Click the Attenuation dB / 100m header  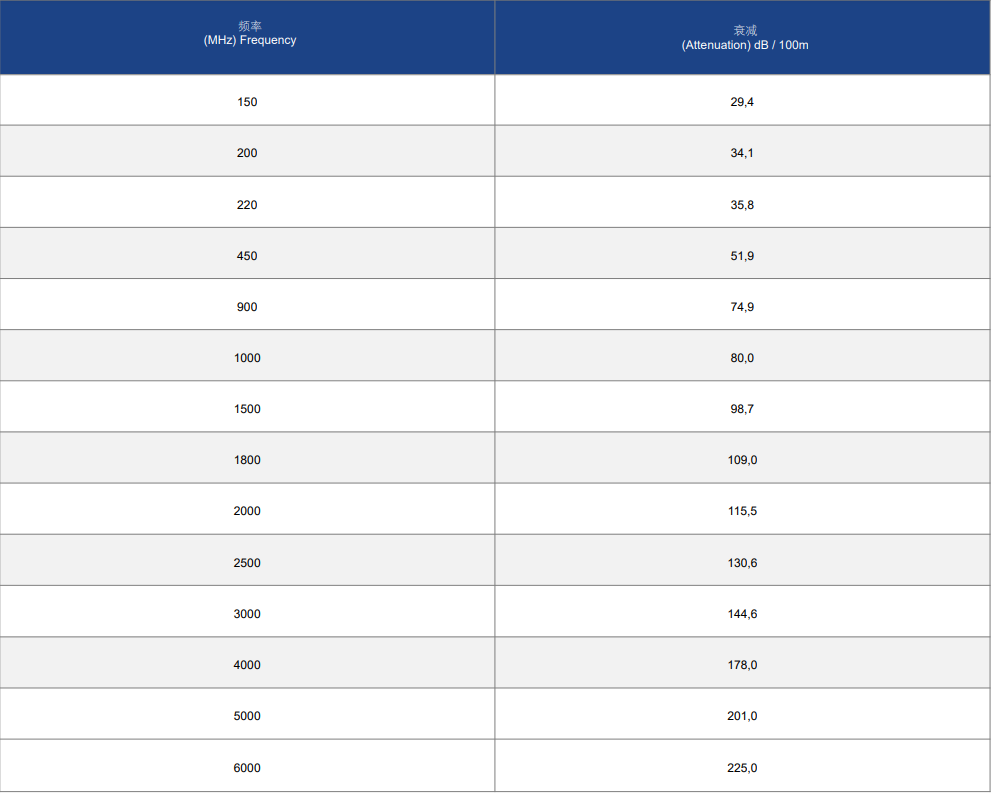pyautogui.click(x=743, y=37)
